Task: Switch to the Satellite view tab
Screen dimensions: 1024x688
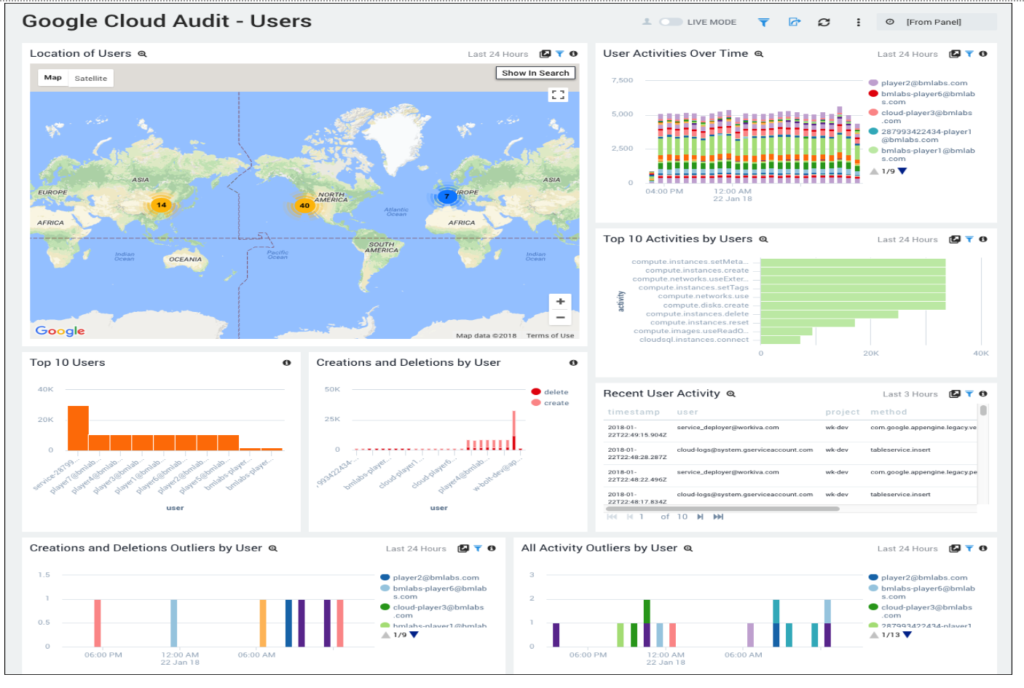Action: click(91, 78)
